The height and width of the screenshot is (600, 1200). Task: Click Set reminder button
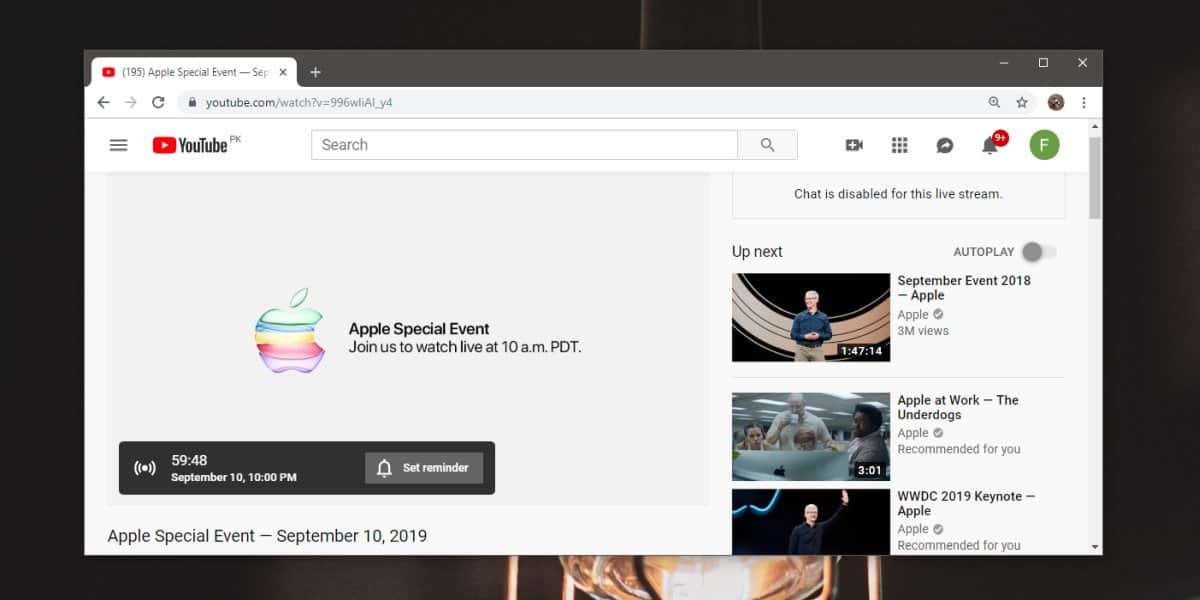pos(424,468)
